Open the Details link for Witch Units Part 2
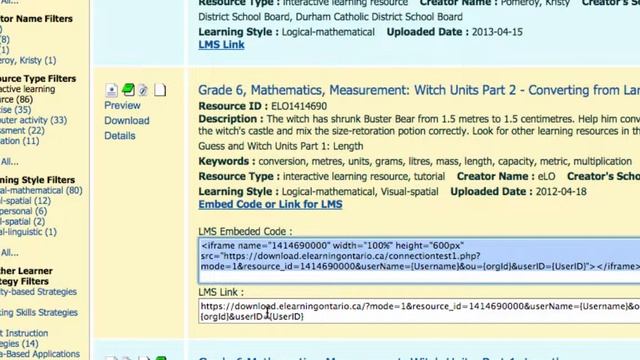Viewport: 640px width, 360px height. [x=120, y=136]
